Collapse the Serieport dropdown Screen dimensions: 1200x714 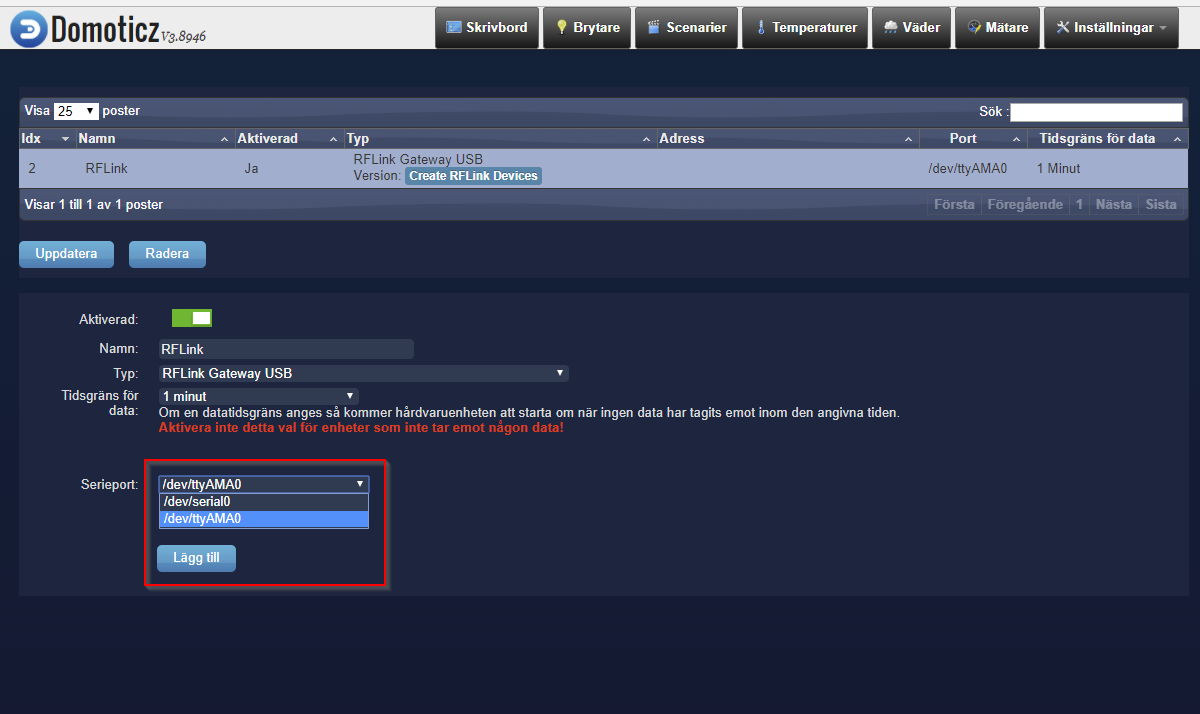click(264, 484)
